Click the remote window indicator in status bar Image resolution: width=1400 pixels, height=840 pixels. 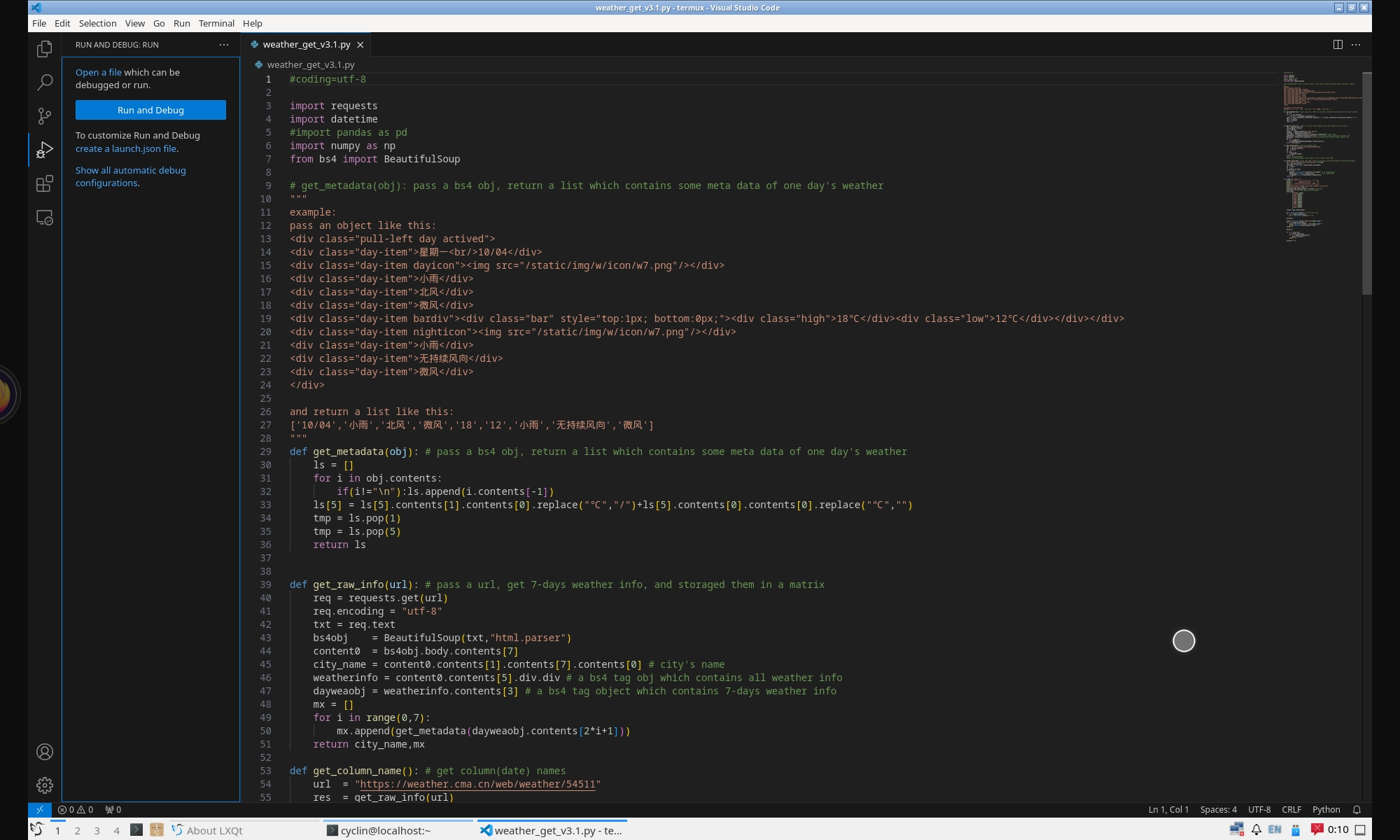(40, 809)
